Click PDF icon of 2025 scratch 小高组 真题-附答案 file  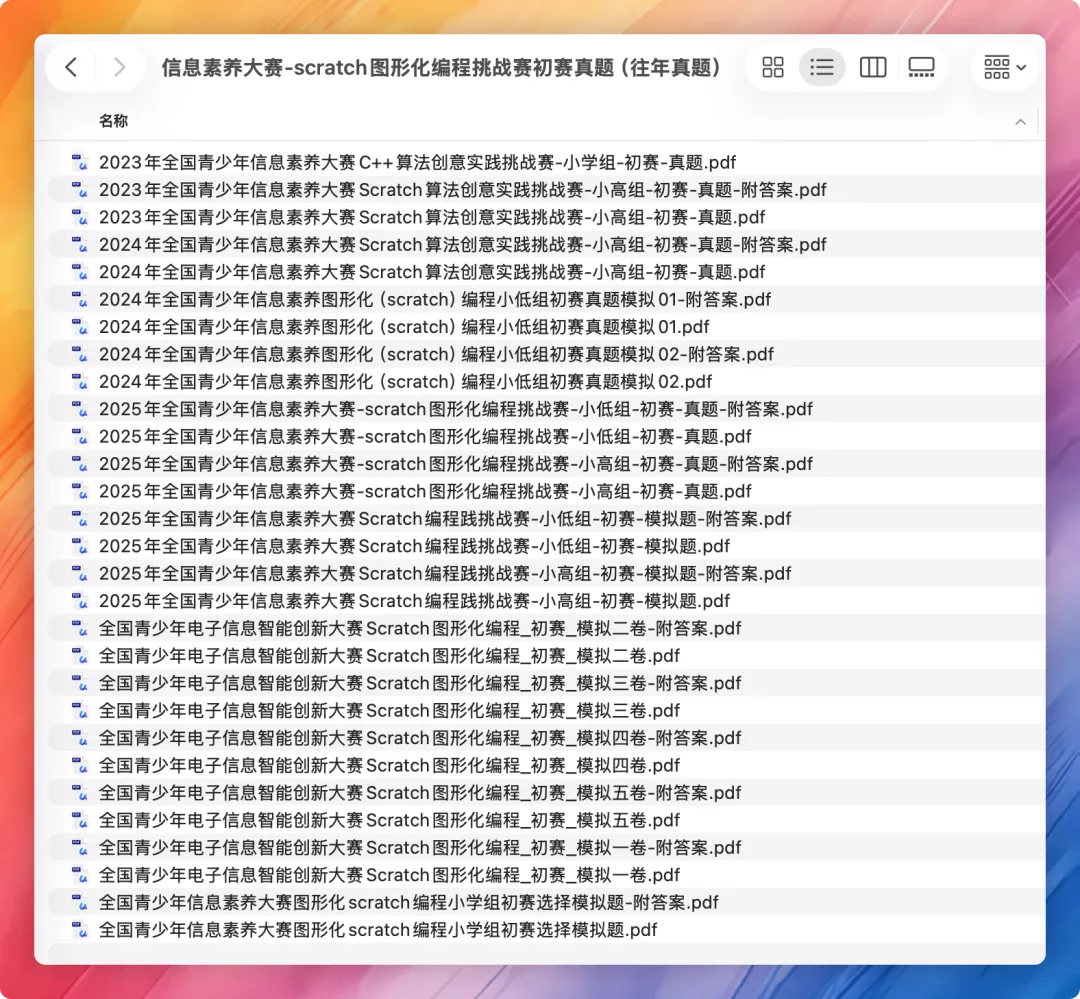pyautogui.click(x=80, y=464)
